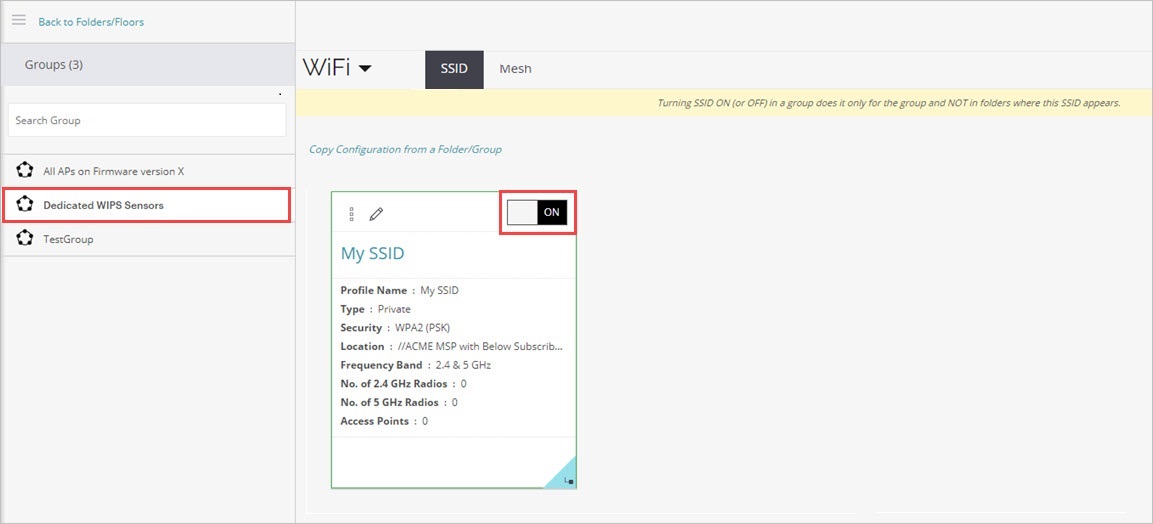1153x524 pixels.
Task: Click Copy Configuration from a Folder/Group link
Action: click(405, 149)
